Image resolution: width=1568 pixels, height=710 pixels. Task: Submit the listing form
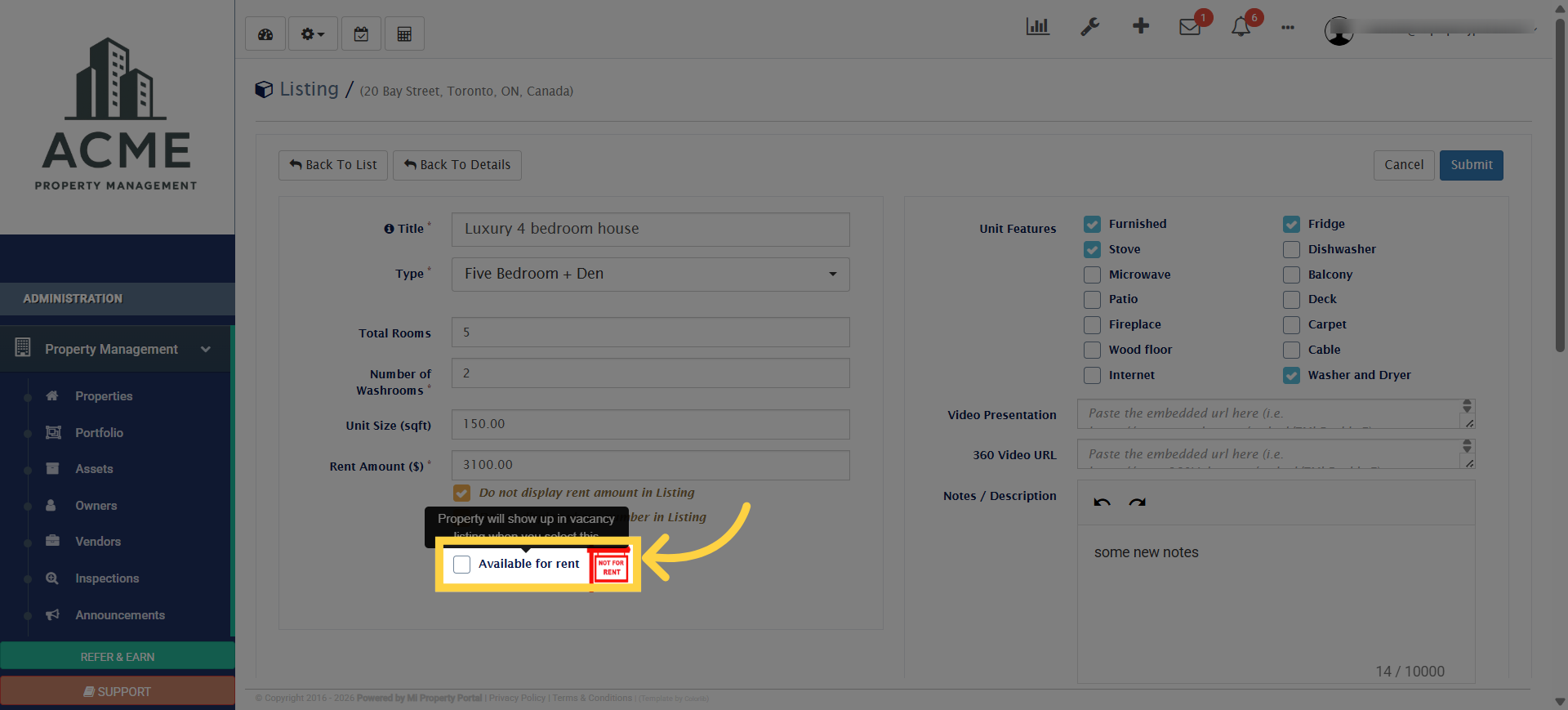1472,165
